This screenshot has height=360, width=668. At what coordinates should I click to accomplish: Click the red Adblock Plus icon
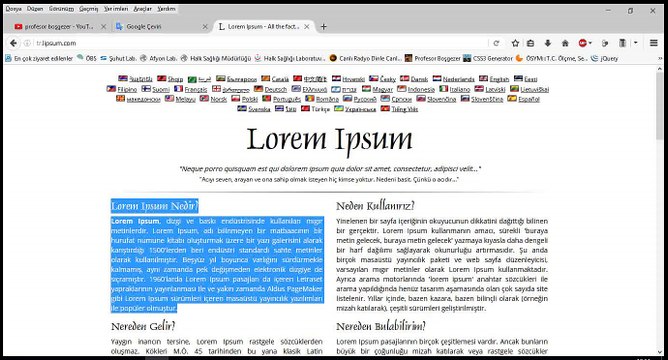pos(582,43)
